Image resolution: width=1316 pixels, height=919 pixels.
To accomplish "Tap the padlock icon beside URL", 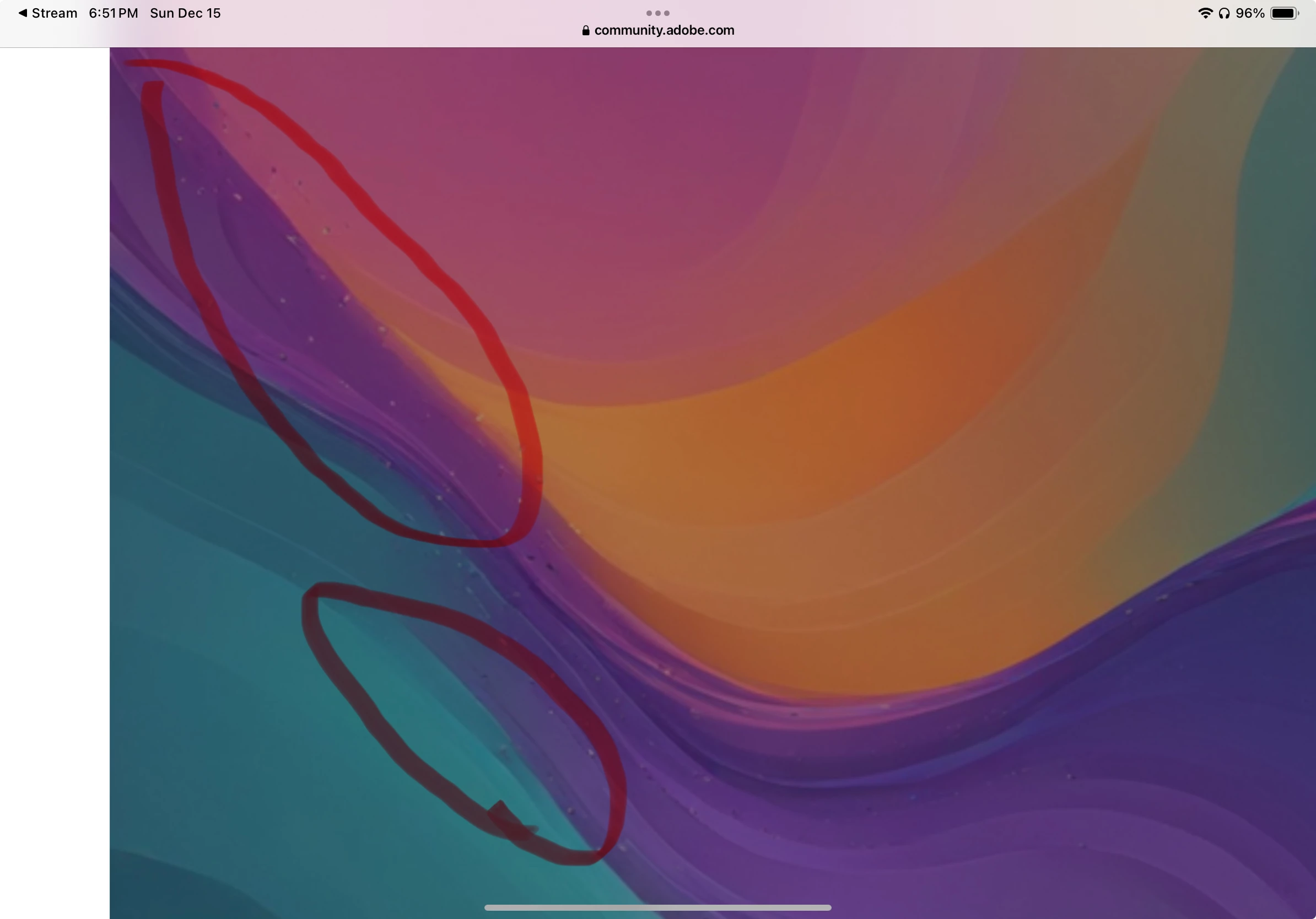I will click(x=585, y=30).
